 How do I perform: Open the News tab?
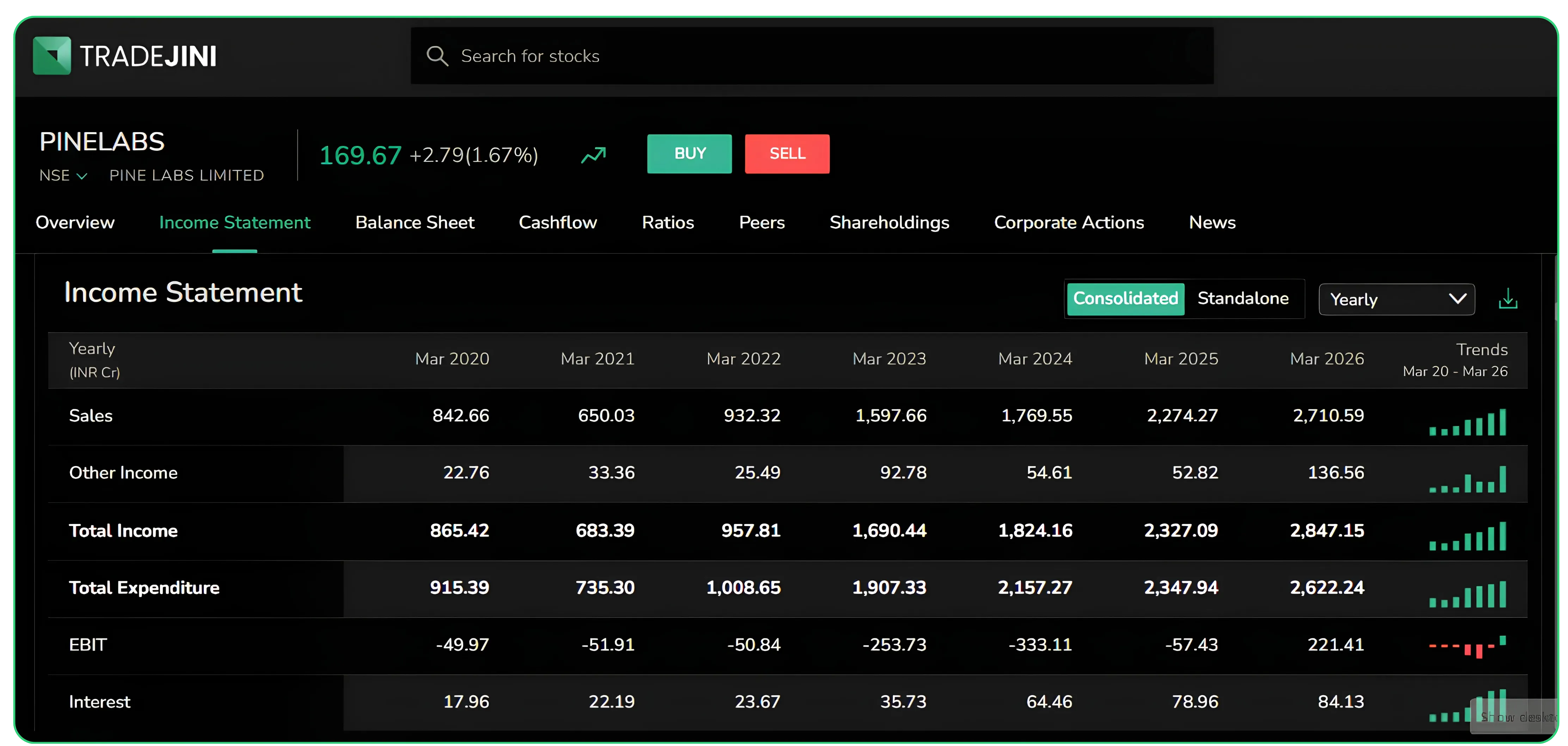tap(1212, 222)
